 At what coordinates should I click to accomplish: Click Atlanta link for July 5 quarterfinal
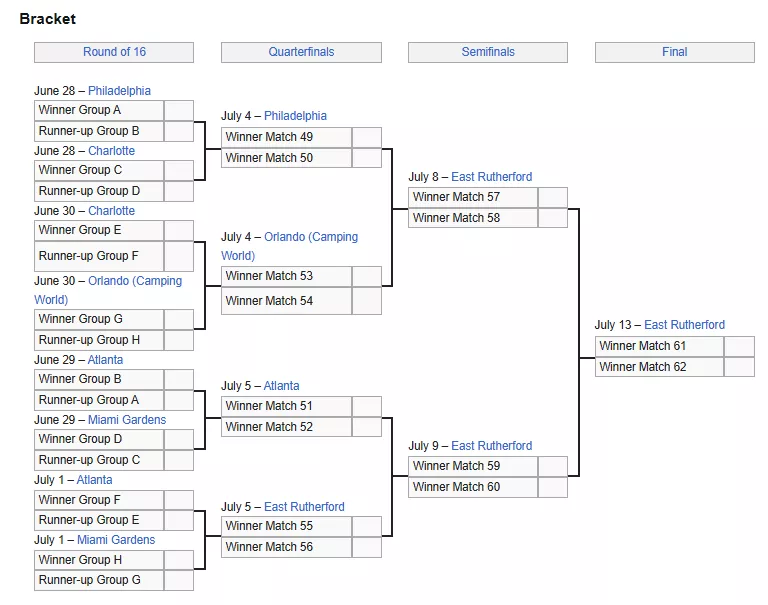281,386
